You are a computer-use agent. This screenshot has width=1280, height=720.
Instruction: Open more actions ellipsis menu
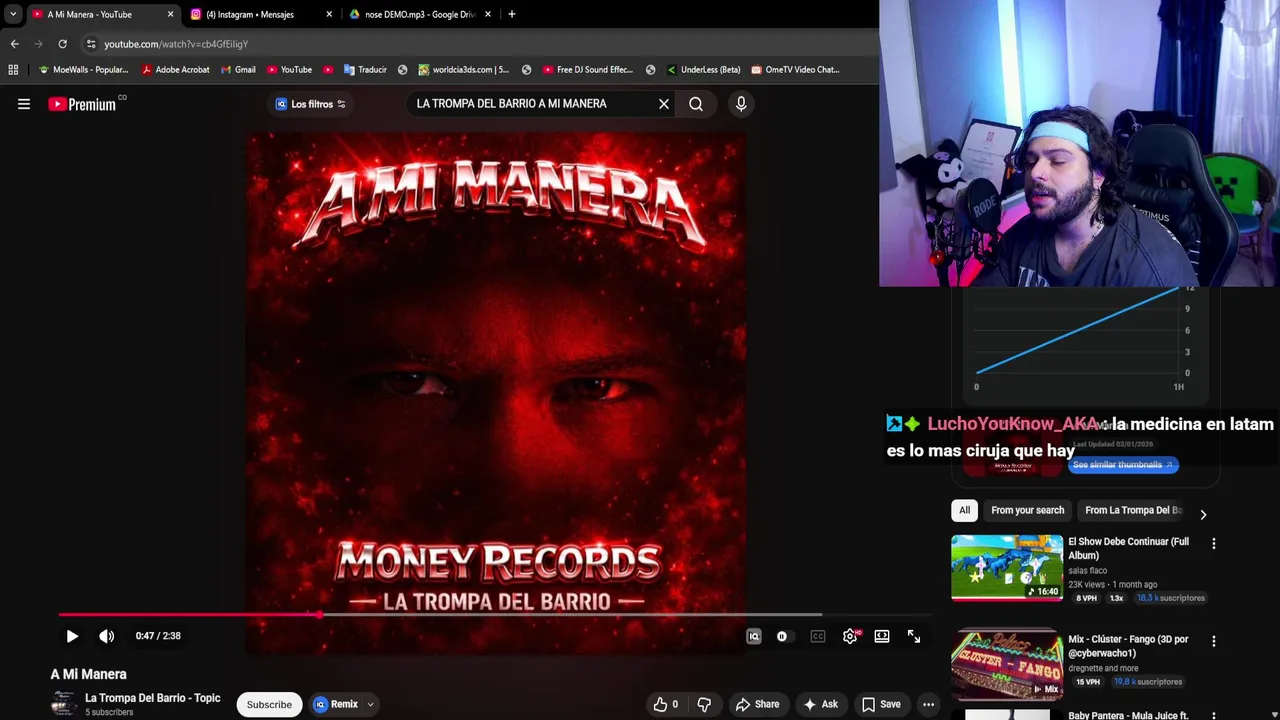point(928,704)
